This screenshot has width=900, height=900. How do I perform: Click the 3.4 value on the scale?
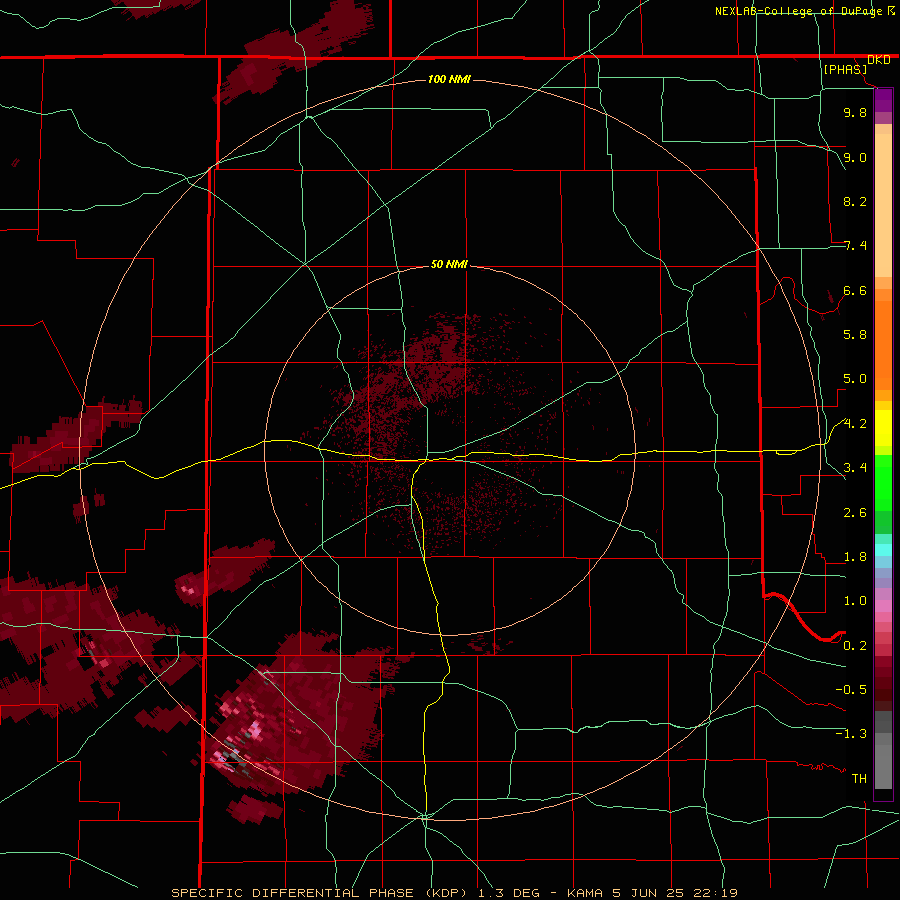pos(855,468)
